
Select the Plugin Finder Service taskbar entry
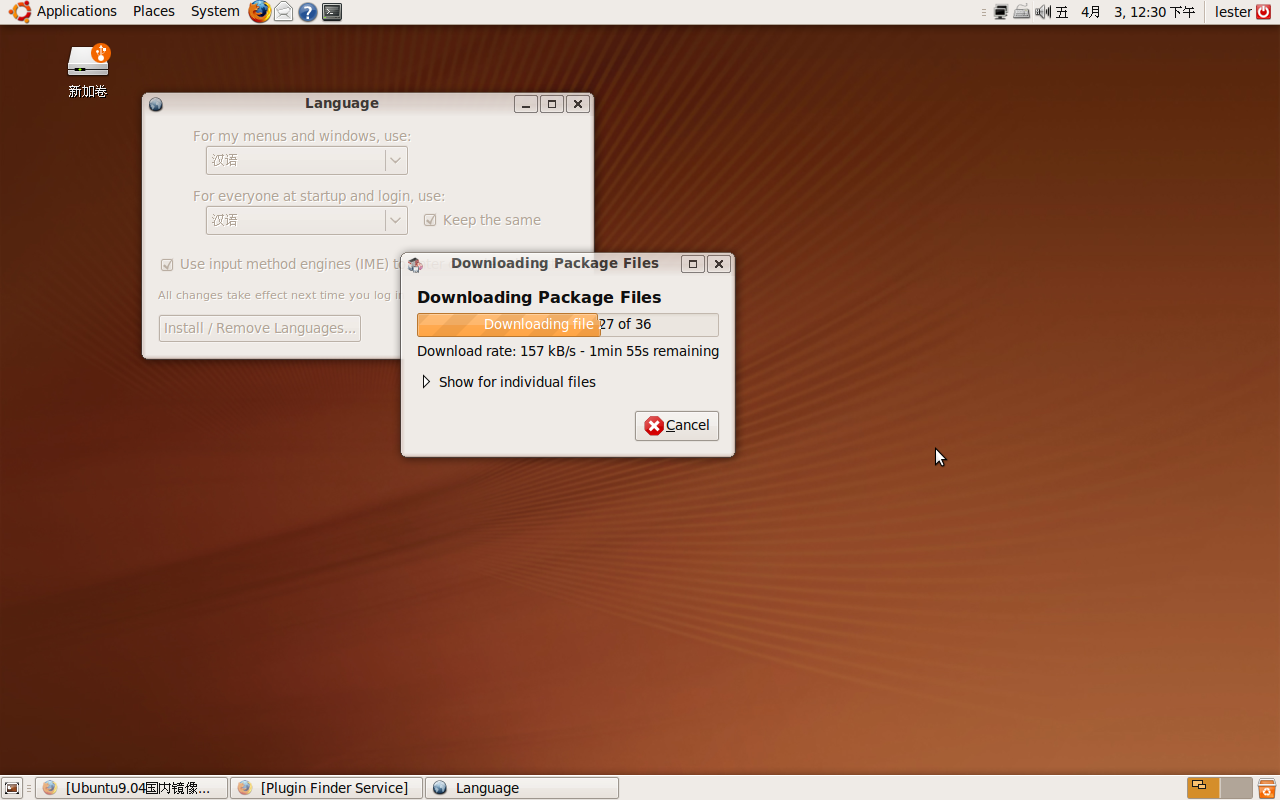326,787
